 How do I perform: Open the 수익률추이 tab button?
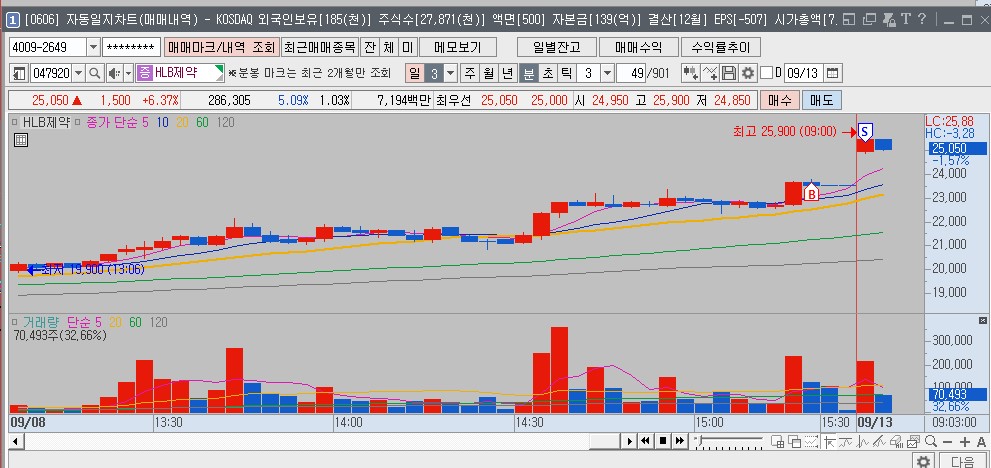(x=720, y=47)
